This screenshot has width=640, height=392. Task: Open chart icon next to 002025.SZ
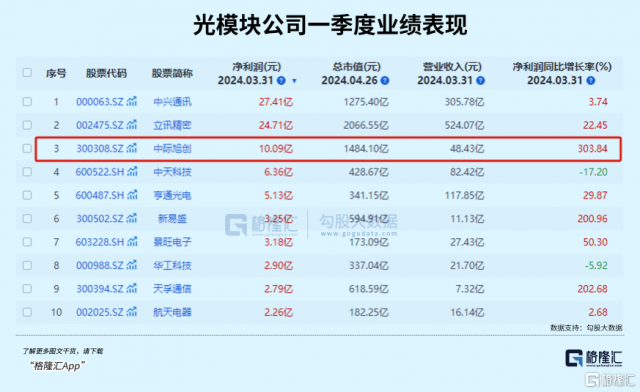[x=131, y=312]
